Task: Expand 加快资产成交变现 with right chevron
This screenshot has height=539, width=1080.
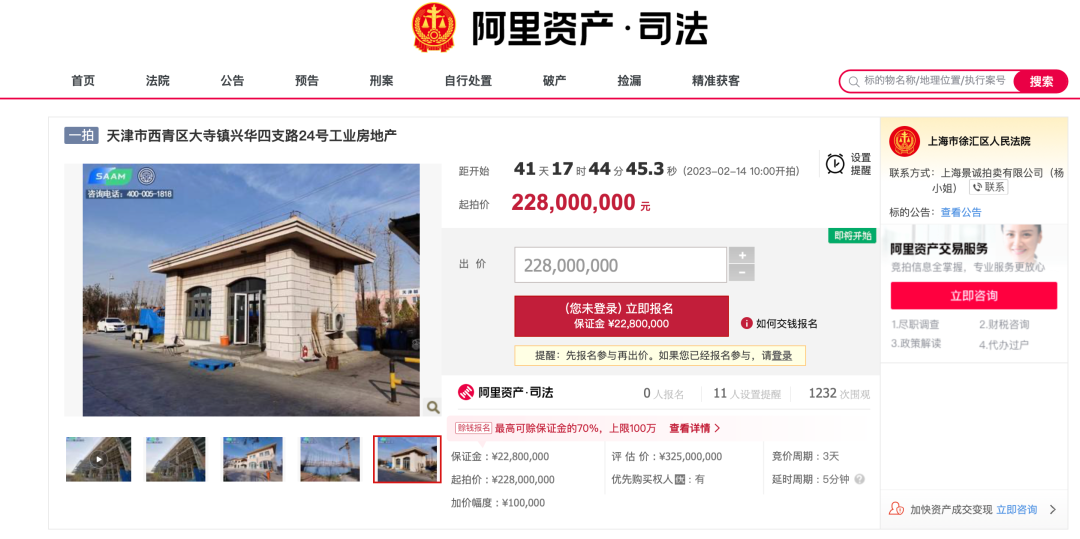Action: point(1052,509)
